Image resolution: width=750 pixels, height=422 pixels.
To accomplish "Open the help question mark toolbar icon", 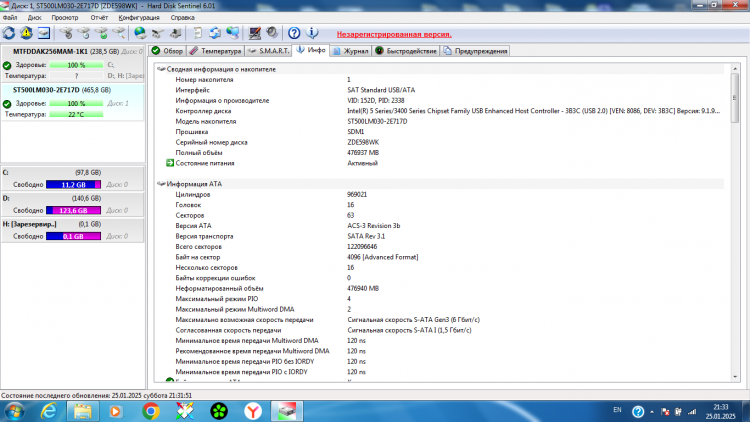I will pos(294,33).
